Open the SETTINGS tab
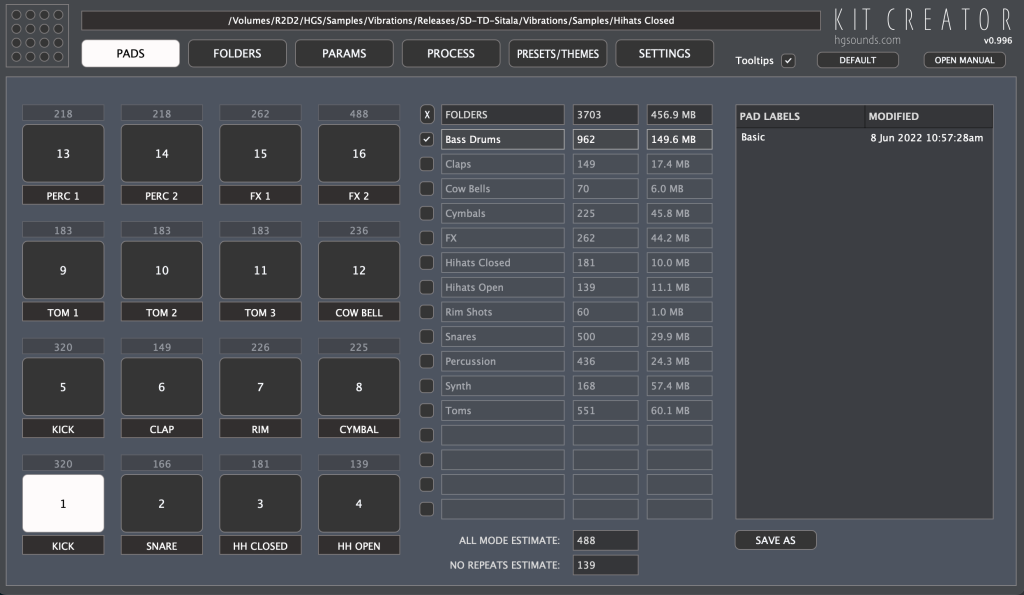Screen dimensions: 1024x595 click(664, 53)
